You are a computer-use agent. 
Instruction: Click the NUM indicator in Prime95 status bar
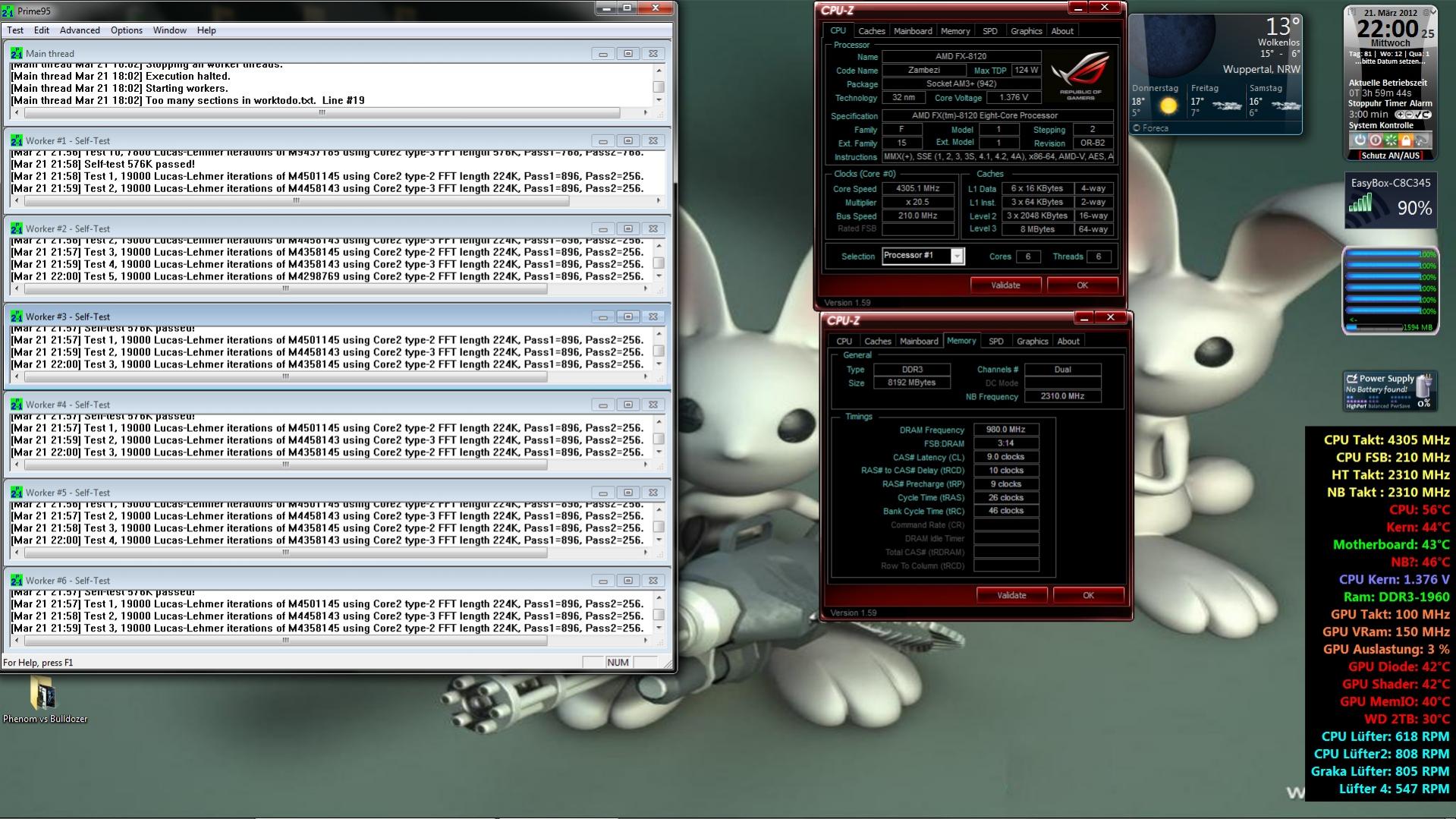[x=618, y=663]
